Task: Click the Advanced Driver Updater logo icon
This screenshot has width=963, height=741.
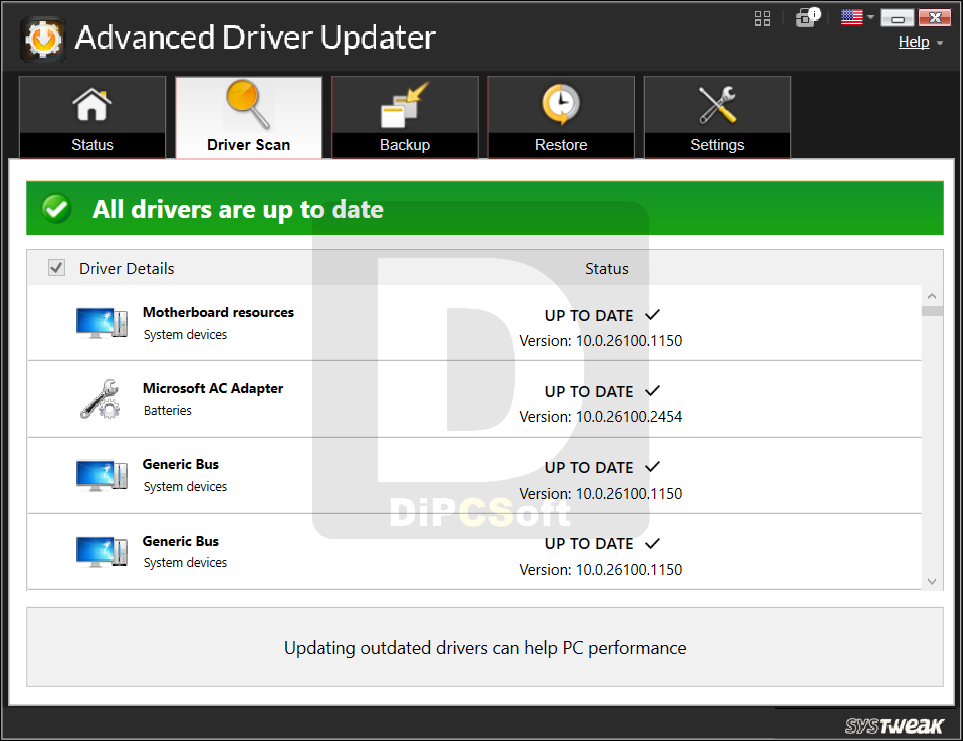Action: (43, 39)
